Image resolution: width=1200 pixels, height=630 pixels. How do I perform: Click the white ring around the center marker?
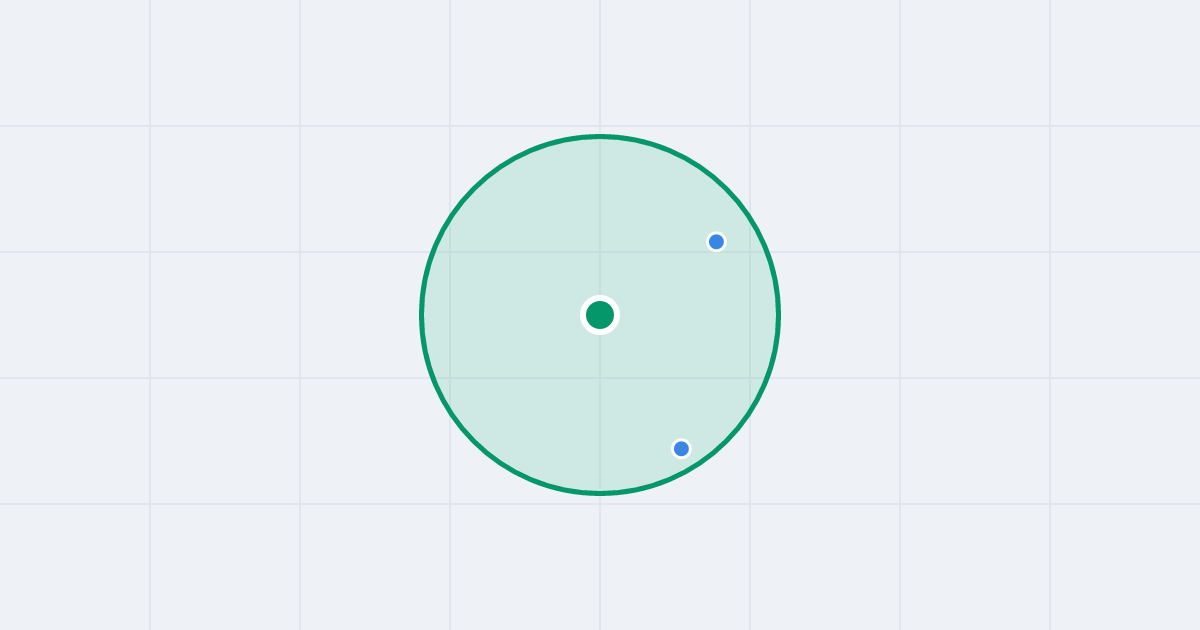pyautogui.click(x=600, y=298)
